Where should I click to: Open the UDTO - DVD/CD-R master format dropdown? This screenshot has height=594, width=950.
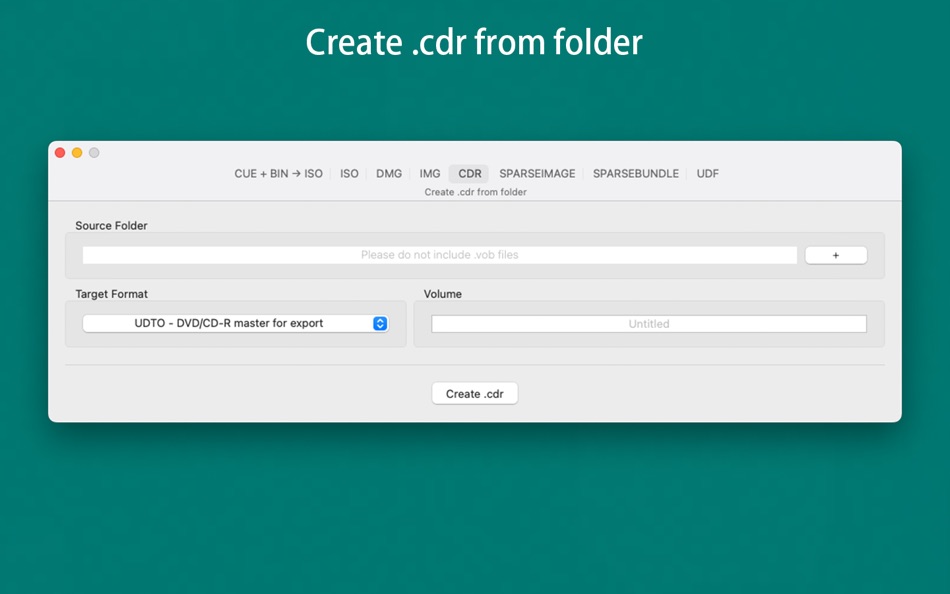235,324
